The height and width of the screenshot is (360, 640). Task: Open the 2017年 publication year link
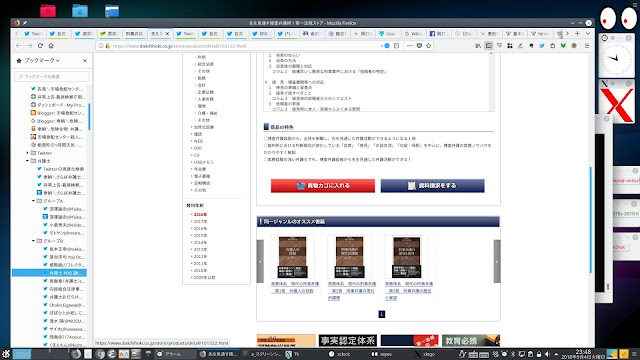pos(200,222)
